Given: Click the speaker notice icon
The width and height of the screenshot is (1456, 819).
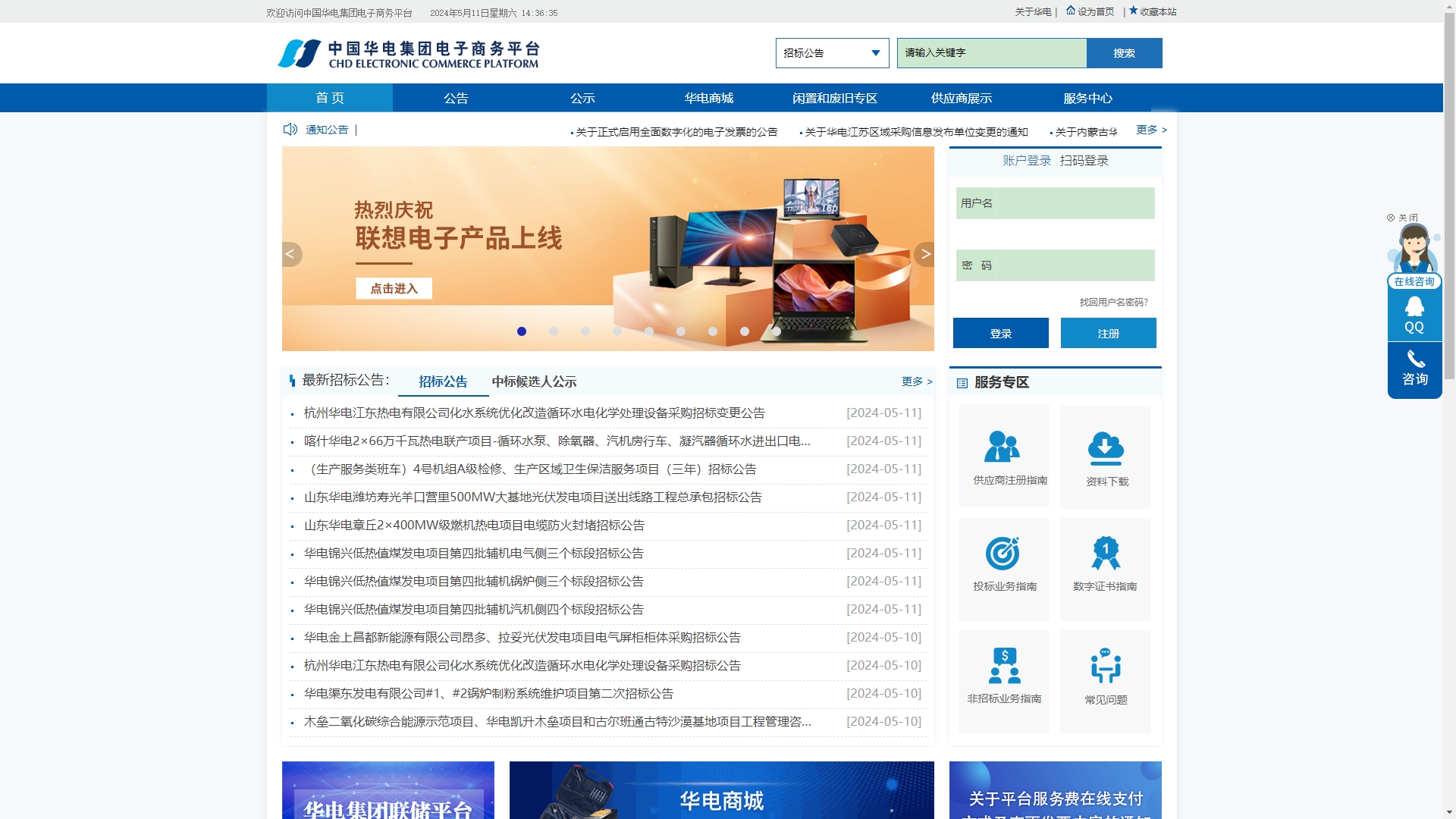Looking at the screenshot, I should coord(290,130).
